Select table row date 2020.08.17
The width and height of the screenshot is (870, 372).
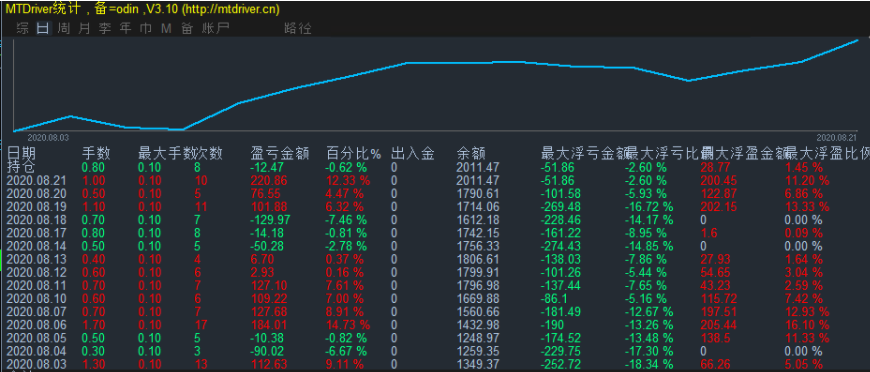coord(36,233)
